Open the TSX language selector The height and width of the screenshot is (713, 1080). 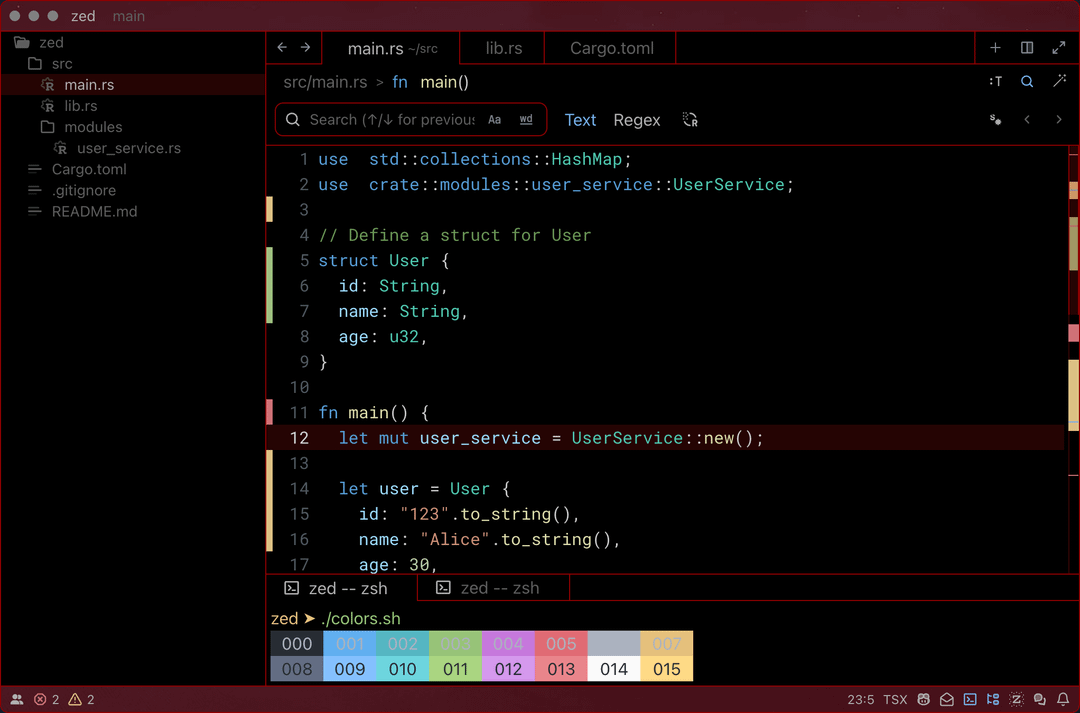coord(895,700)
